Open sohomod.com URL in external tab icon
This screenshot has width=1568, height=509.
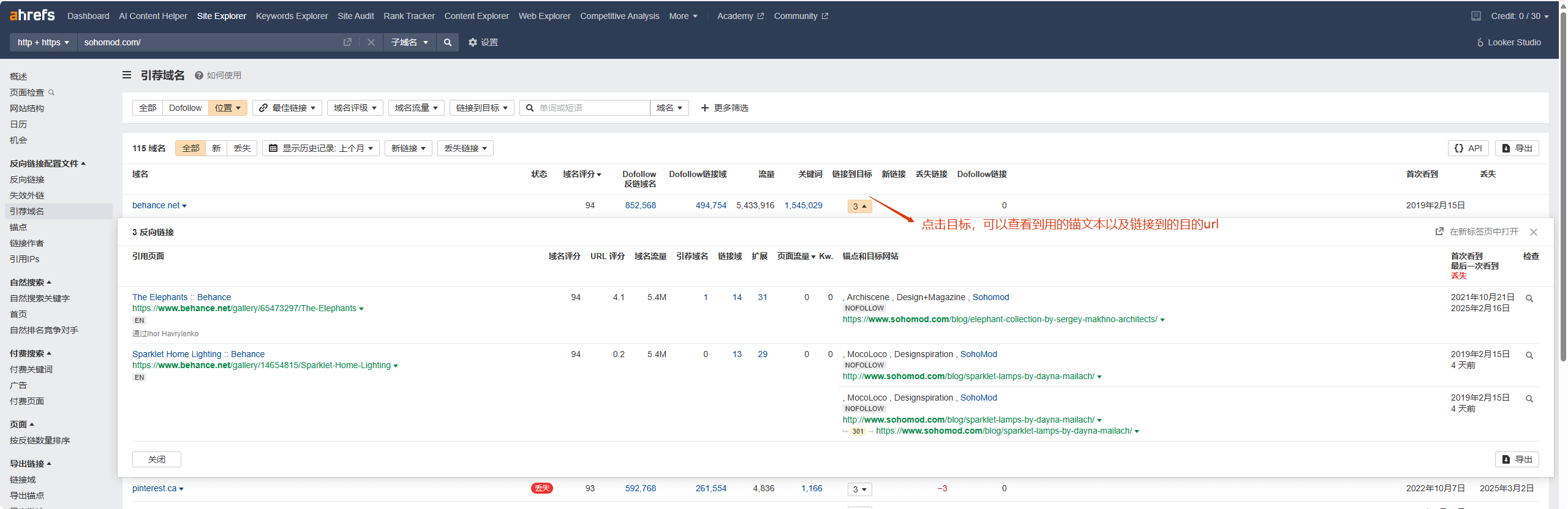pos(347,42)
